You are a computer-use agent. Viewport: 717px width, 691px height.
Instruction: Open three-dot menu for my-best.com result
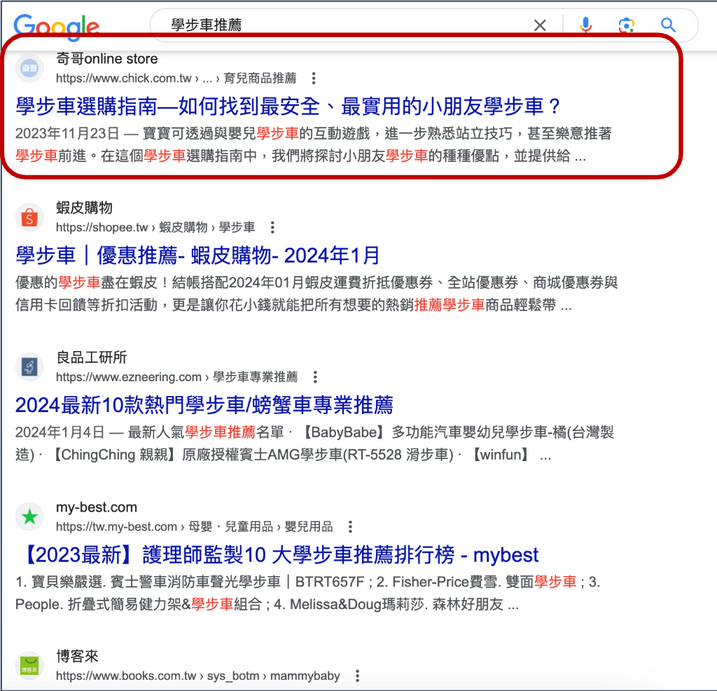click(351, 527)
